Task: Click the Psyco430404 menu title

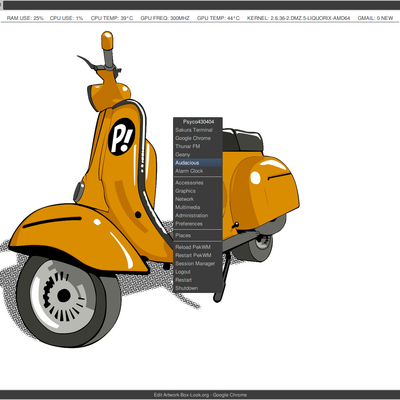Action: pyautogui.click(x=198, y=122)
